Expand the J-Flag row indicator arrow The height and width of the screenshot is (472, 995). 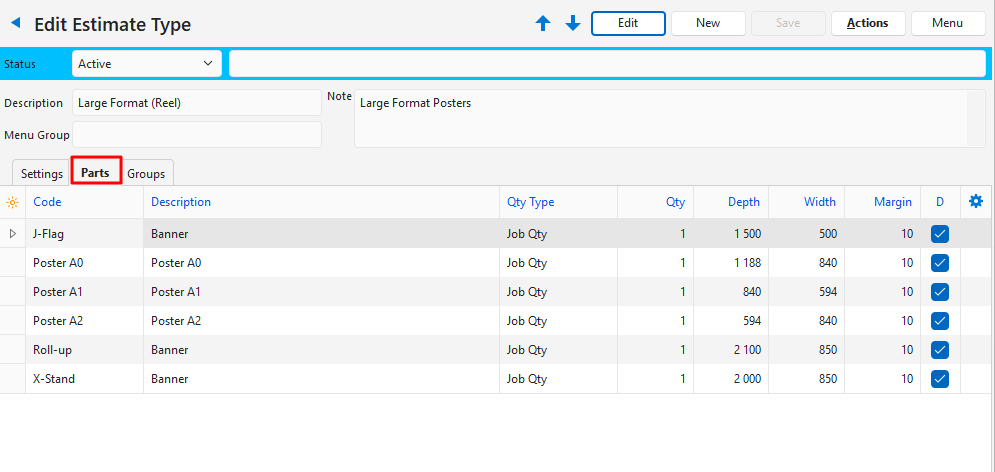(x=12, y=234)
